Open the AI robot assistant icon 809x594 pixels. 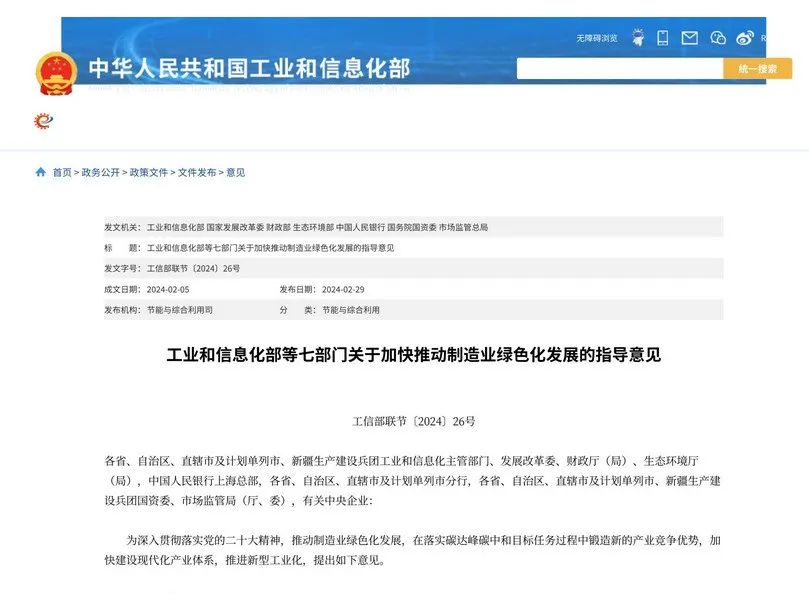(x=638, y=38)
